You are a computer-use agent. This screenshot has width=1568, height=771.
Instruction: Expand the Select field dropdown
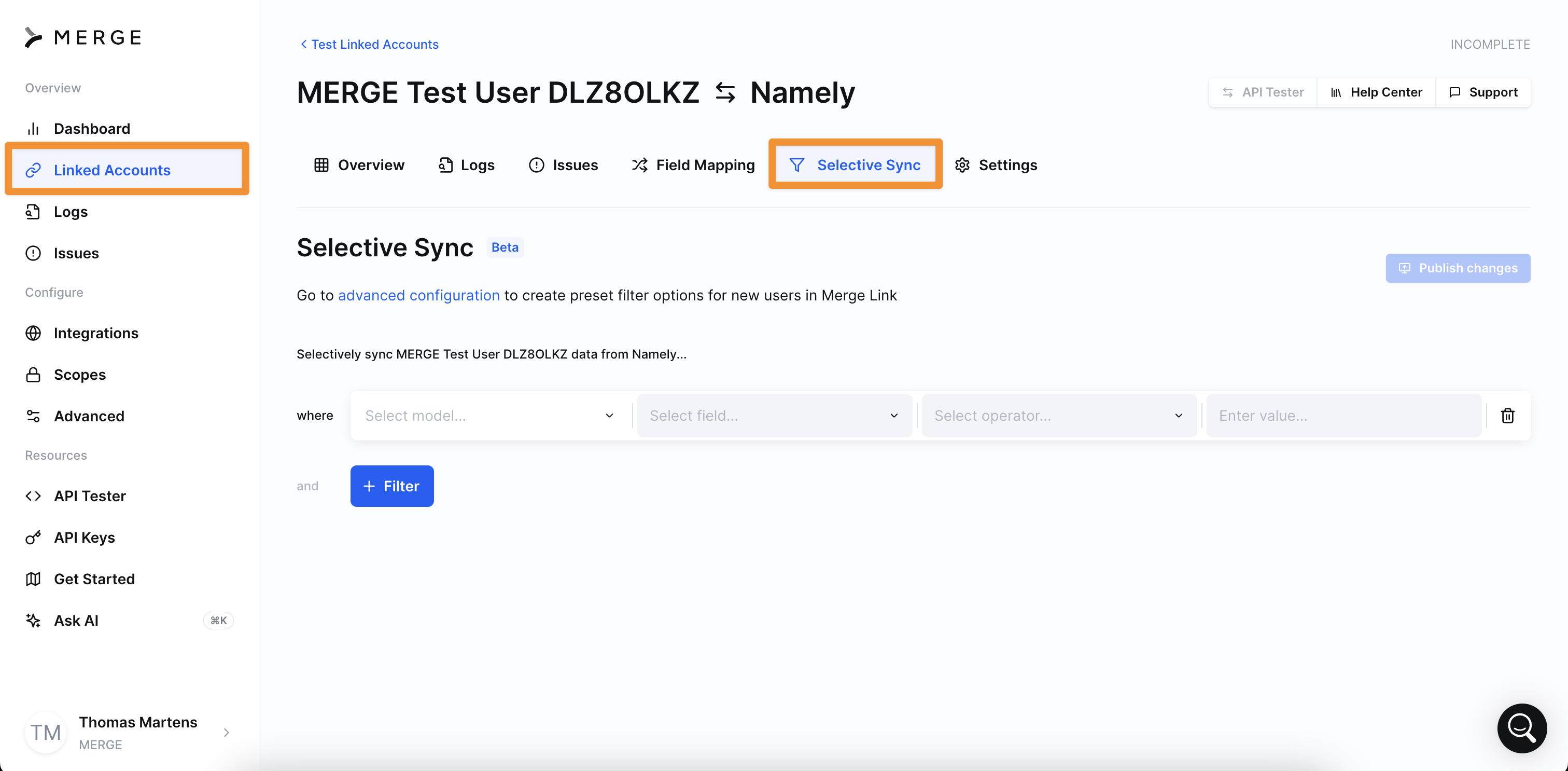(x=774, y=416)
